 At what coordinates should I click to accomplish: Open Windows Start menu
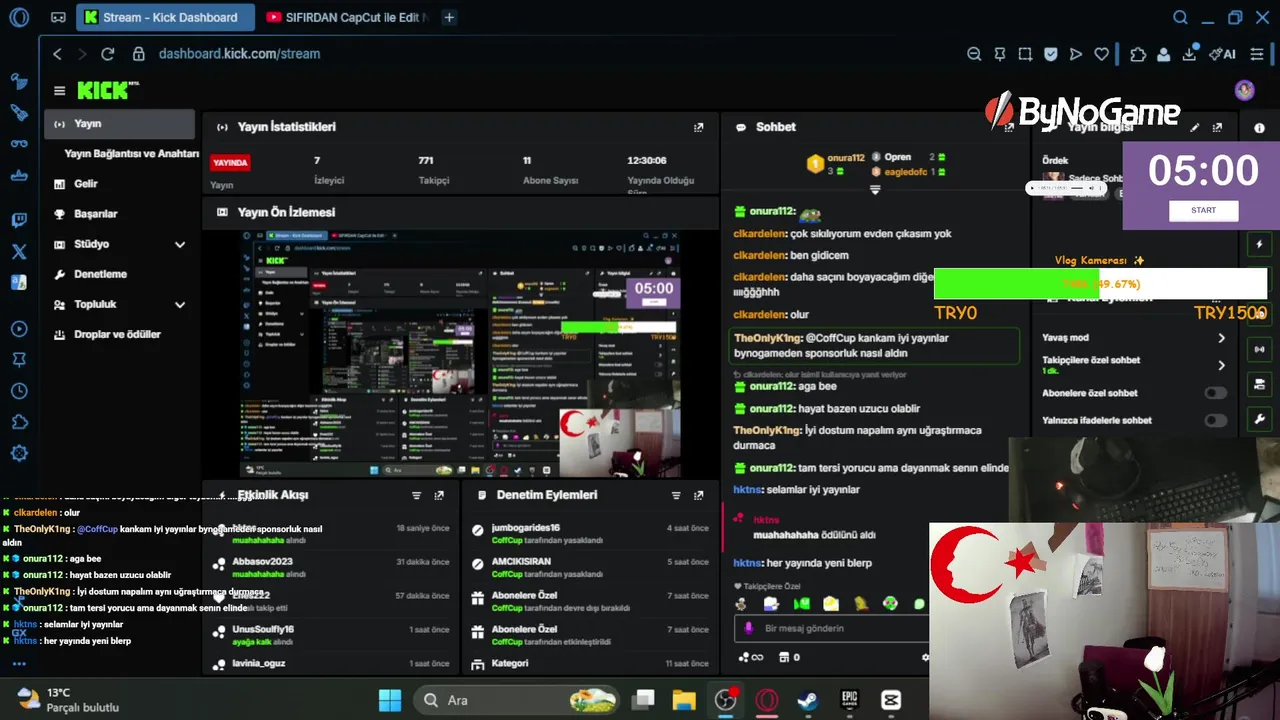pyautogui.click(x=390, y=700)
